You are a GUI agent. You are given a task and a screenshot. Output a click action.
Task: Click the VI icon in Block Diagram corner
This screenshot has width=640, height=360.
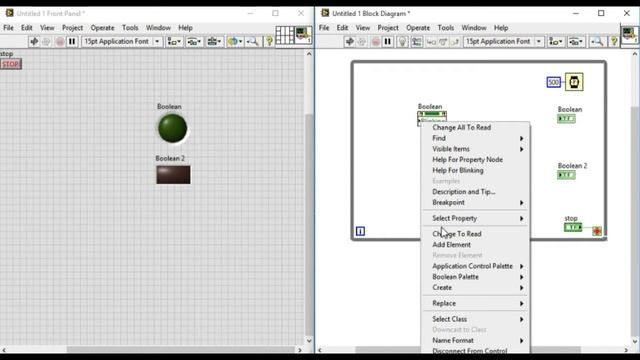[629, 35]
